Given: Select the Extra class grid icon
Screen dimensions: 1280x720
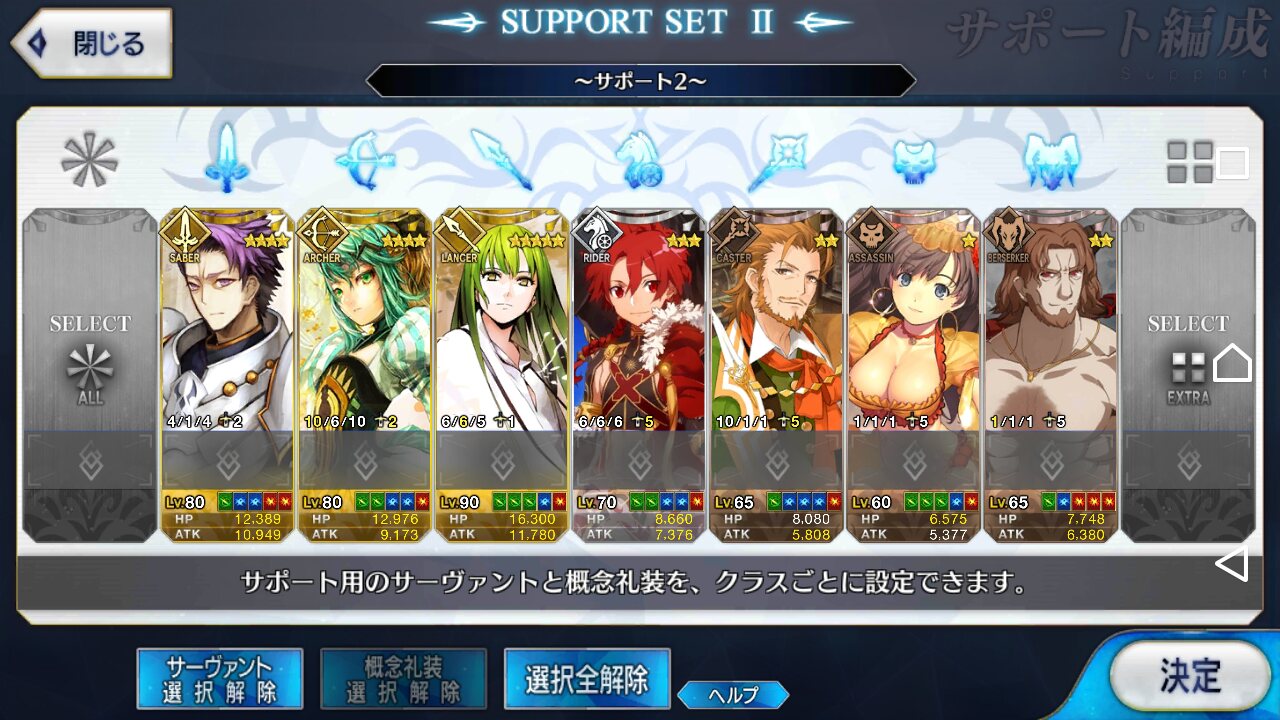Looking at the screenshot, I should 1190,161.
